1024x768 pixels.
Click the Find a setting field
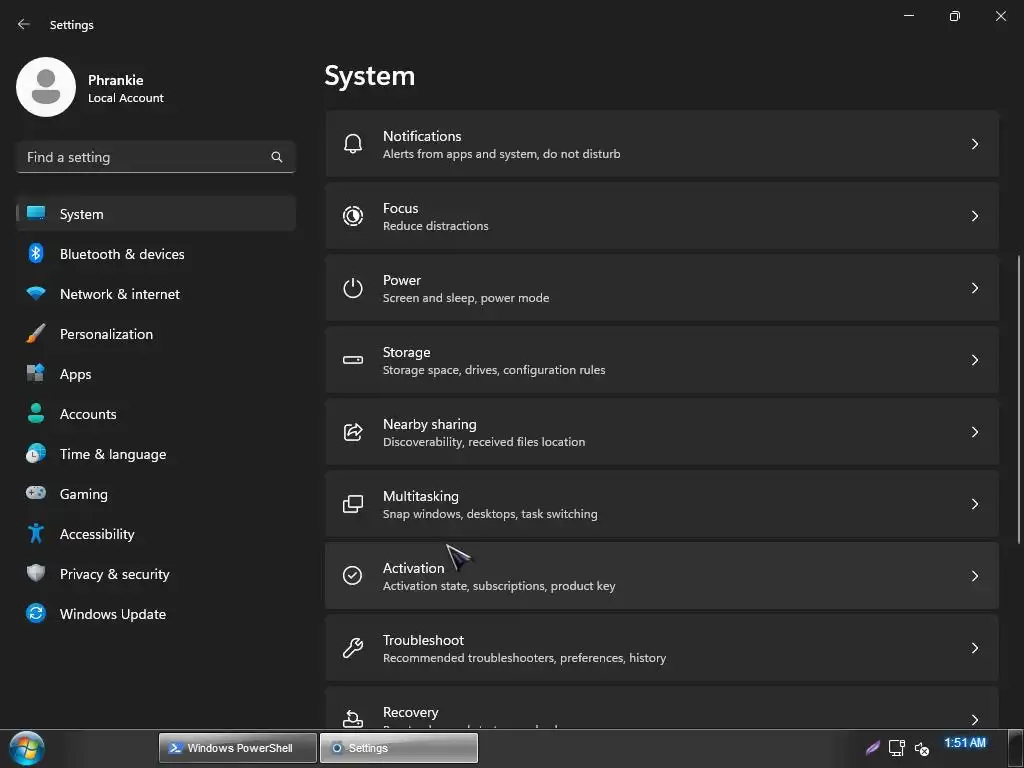pos(145,157)
